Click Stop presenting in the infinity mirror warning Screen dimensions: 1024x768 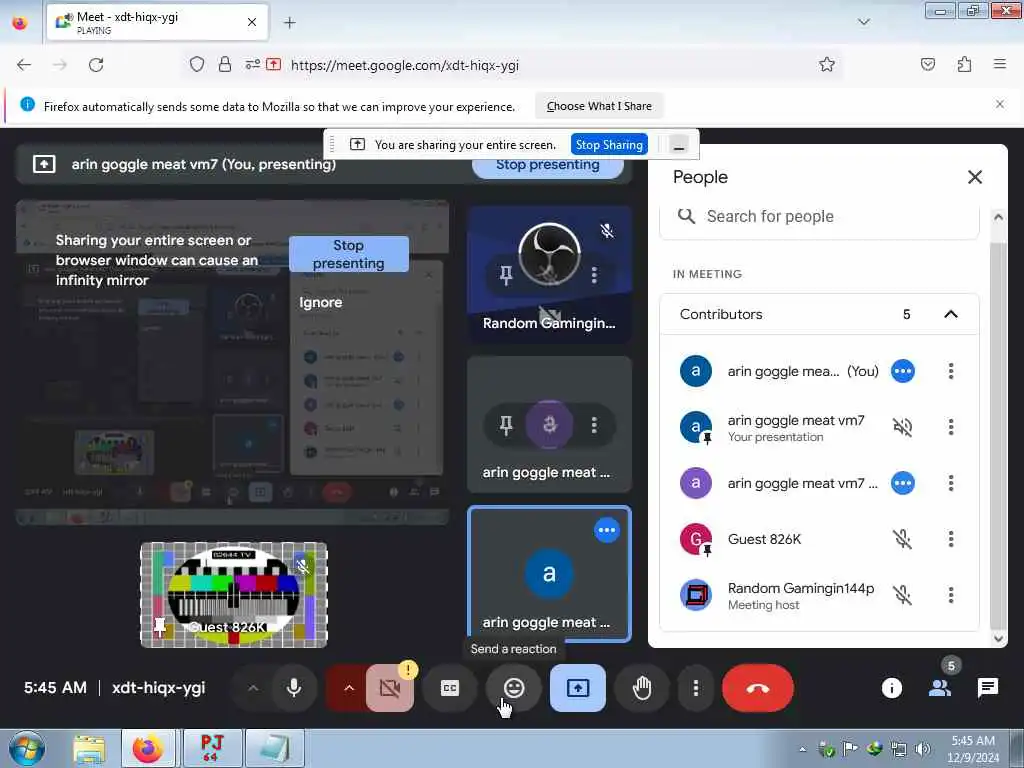coord(349,254)
